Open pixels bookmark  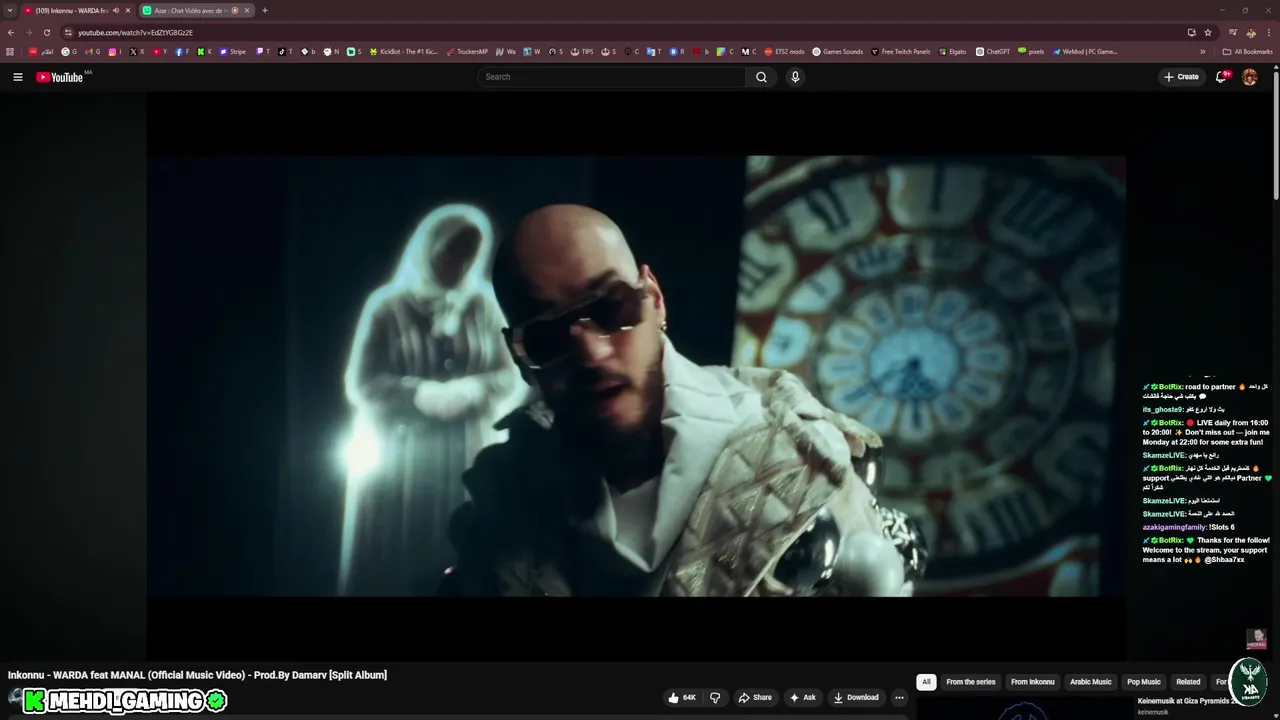point(1031,52)
